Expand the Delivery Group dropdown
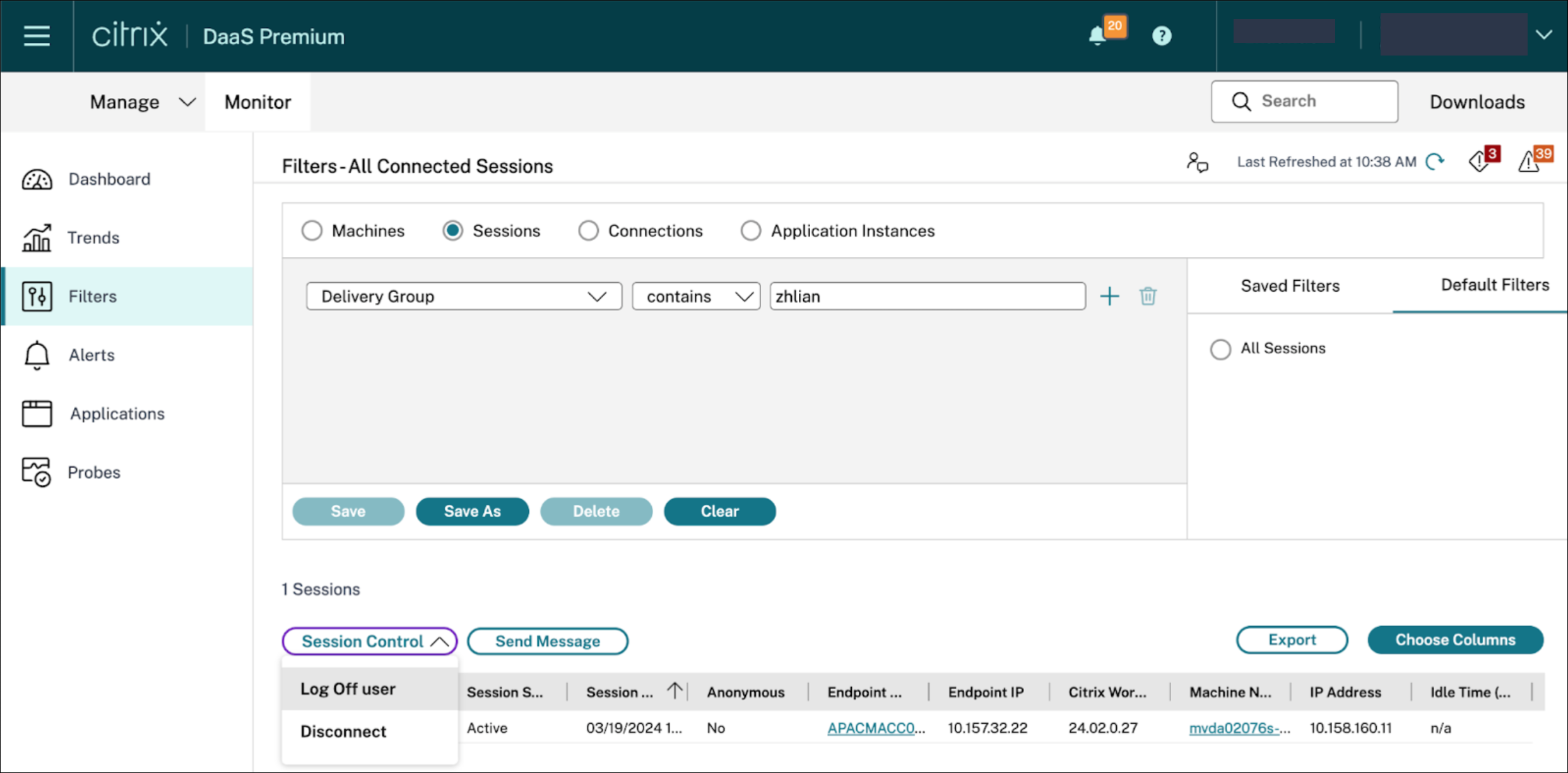1568x773 pixels. coord(464,296)
